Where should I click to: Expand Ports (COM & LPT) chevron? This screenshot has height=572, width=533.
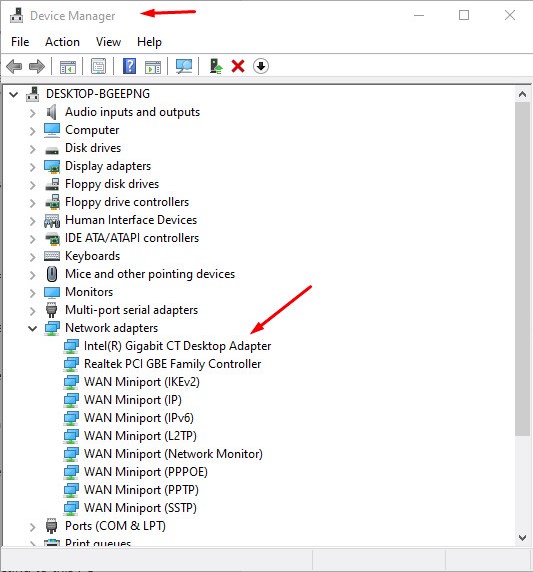tap(32, 527)
